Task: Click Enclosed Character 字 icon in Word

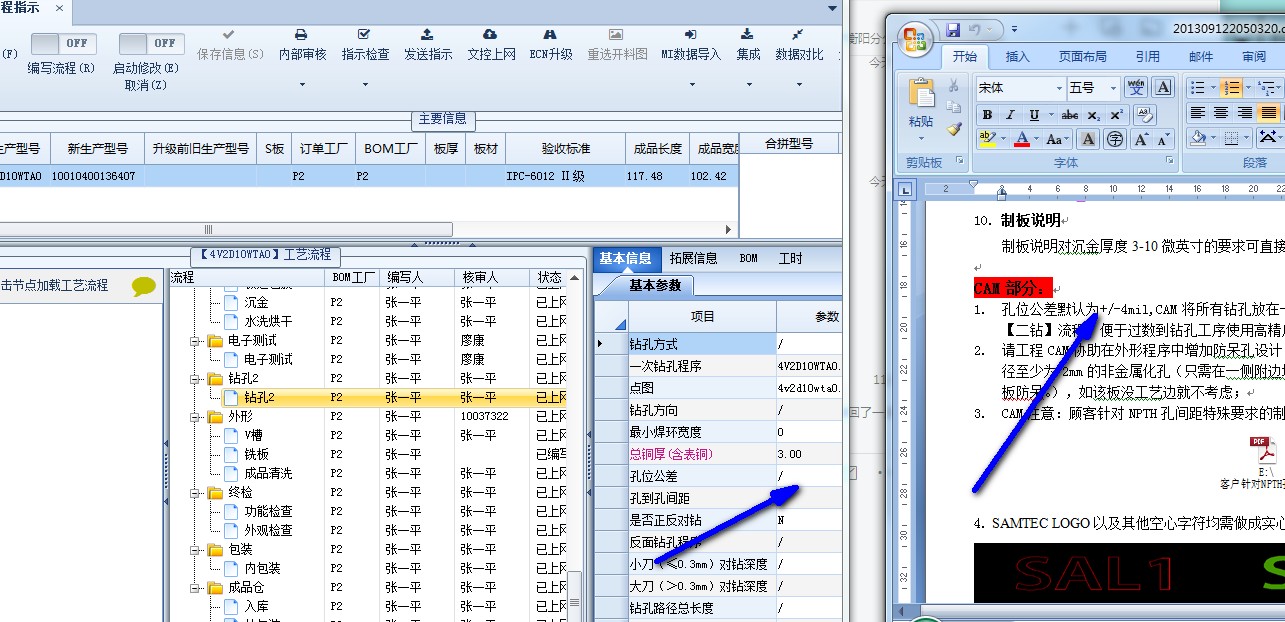Action: [1115, 139]
